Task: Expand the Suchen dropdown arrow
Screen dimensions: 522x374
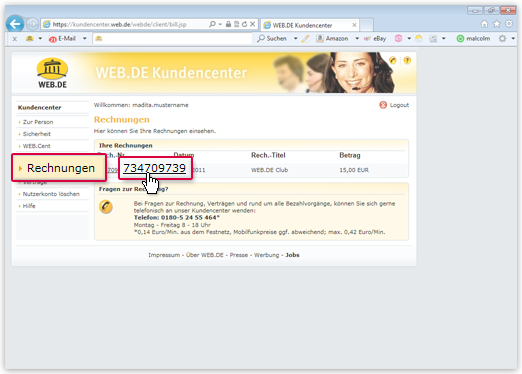Action: tap(295, 38)
